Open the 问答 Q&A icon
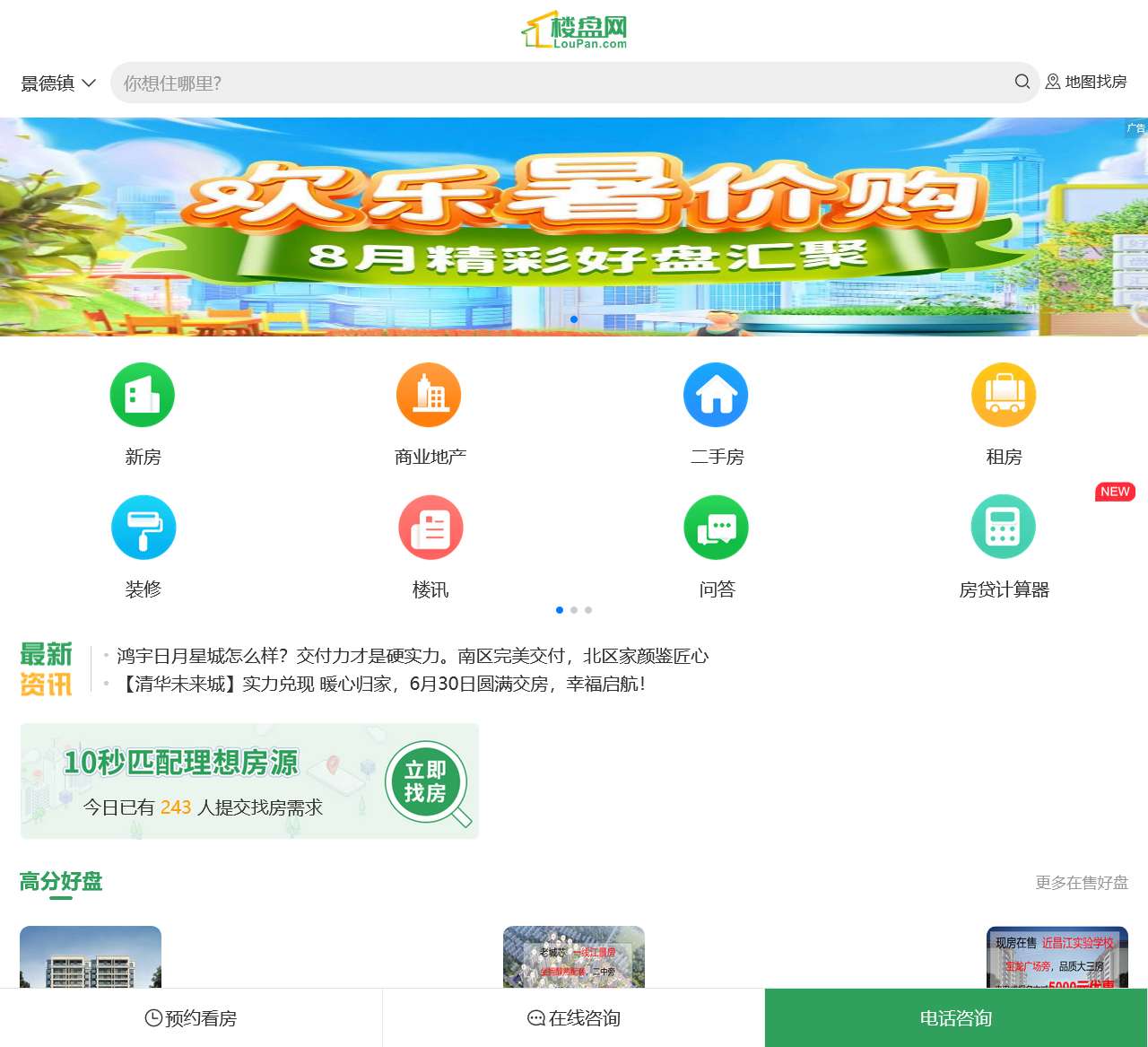 point(716,528)
